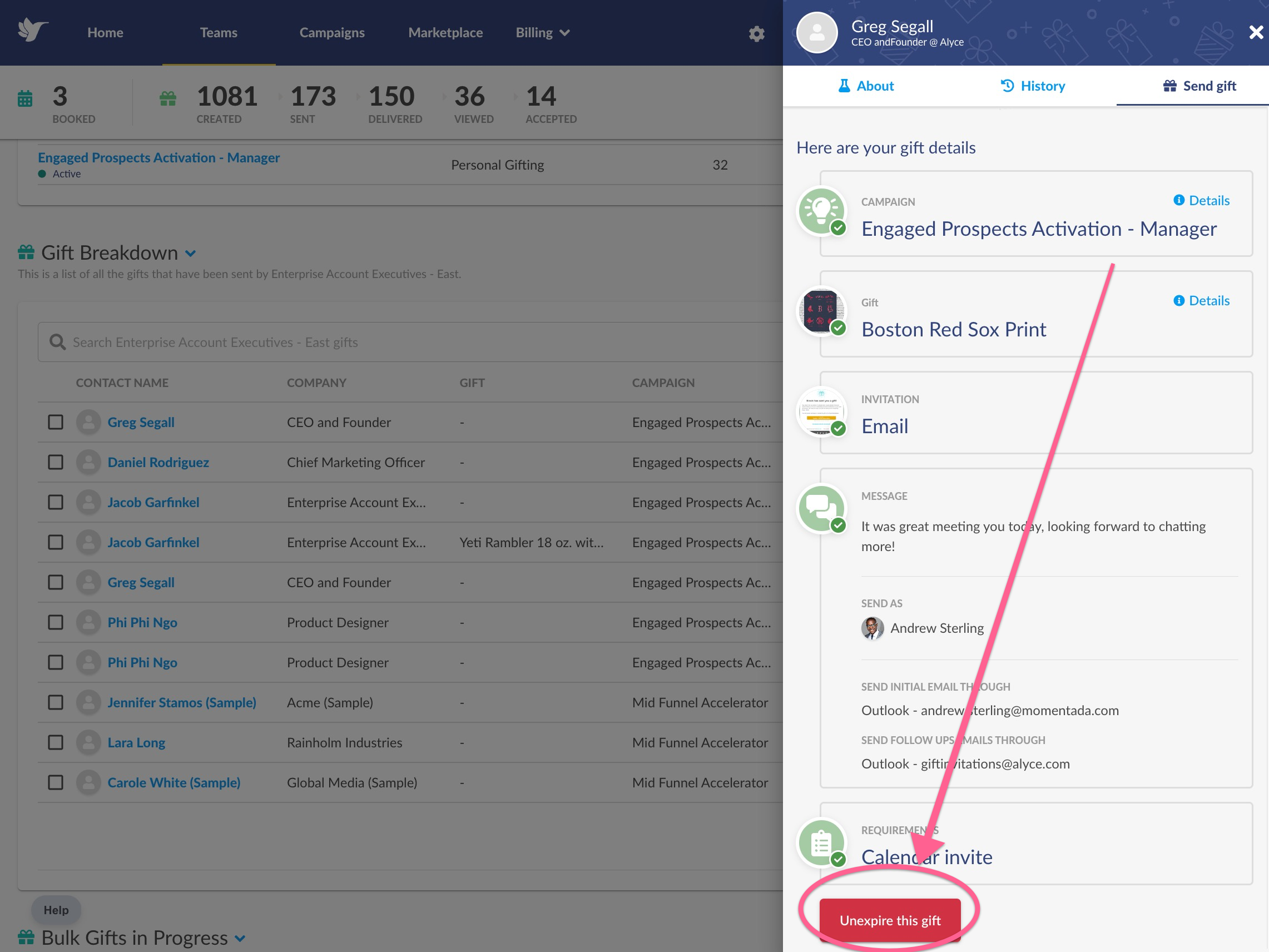Collapse the Gift Breakdown section chevron

click(191, 253)
